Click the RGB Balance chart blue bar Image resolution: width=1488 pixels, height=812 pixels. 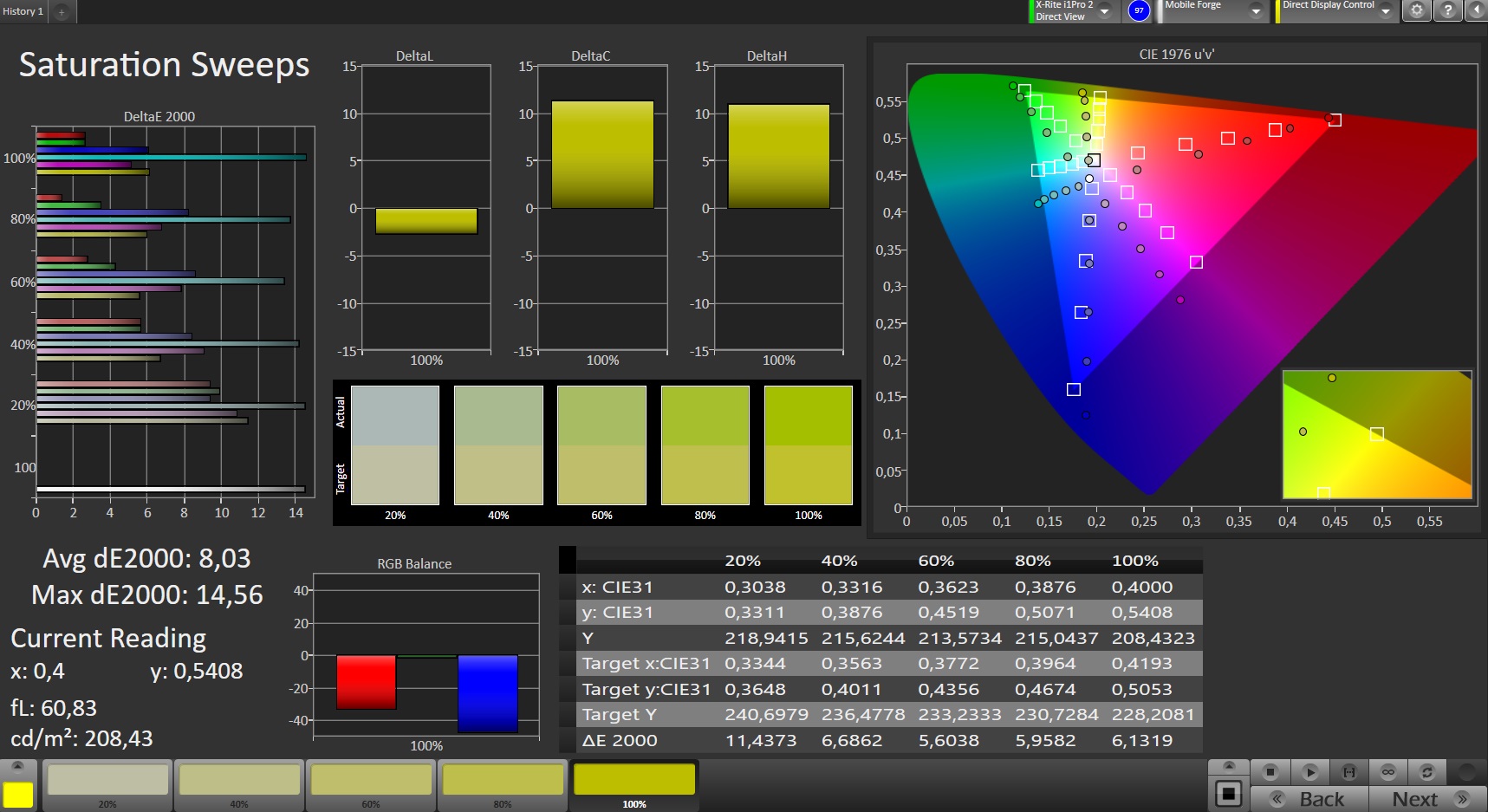(x=488, y=693)
